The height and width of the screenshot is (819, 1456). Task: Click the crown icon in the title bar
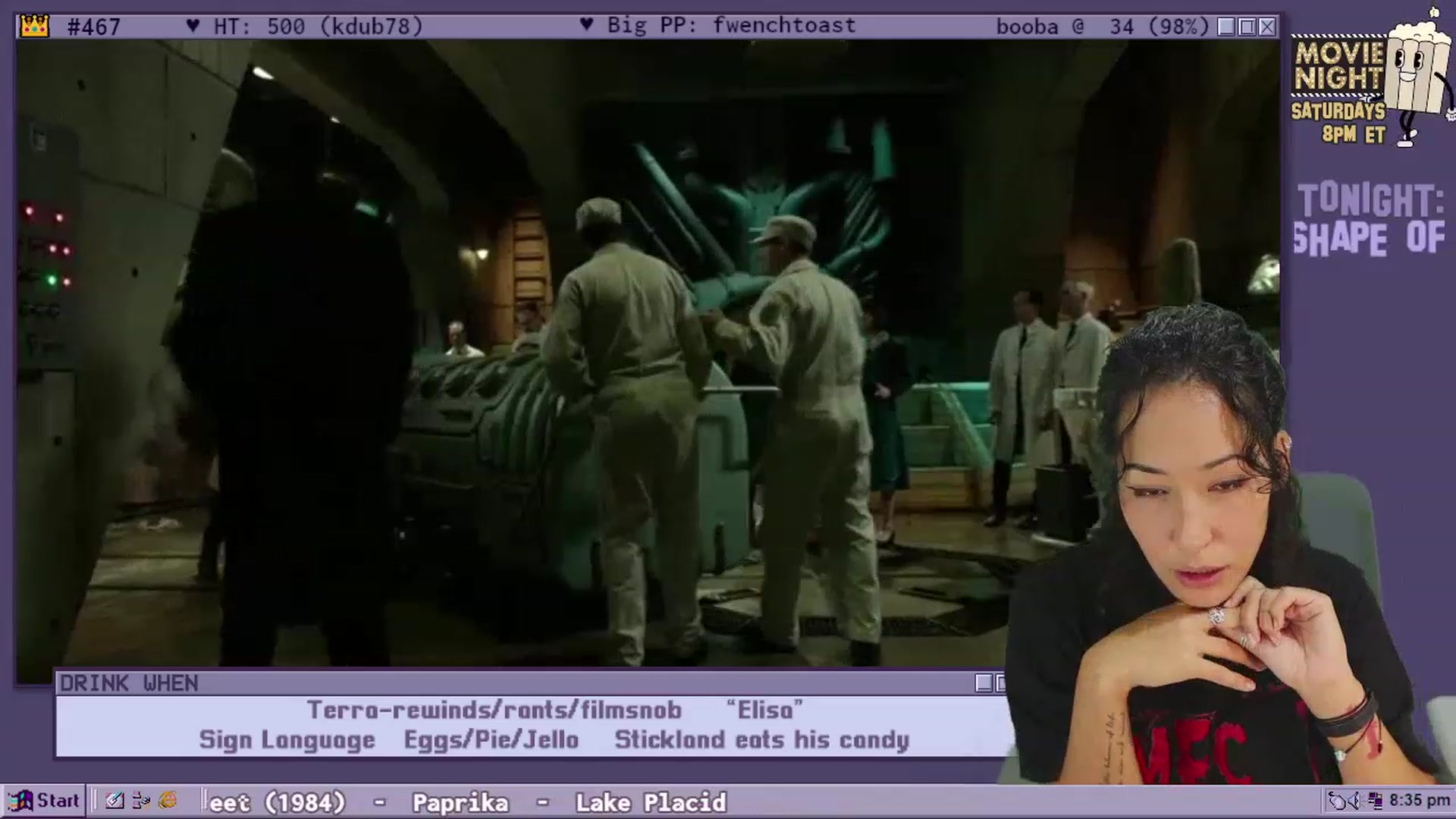point(35,27)
